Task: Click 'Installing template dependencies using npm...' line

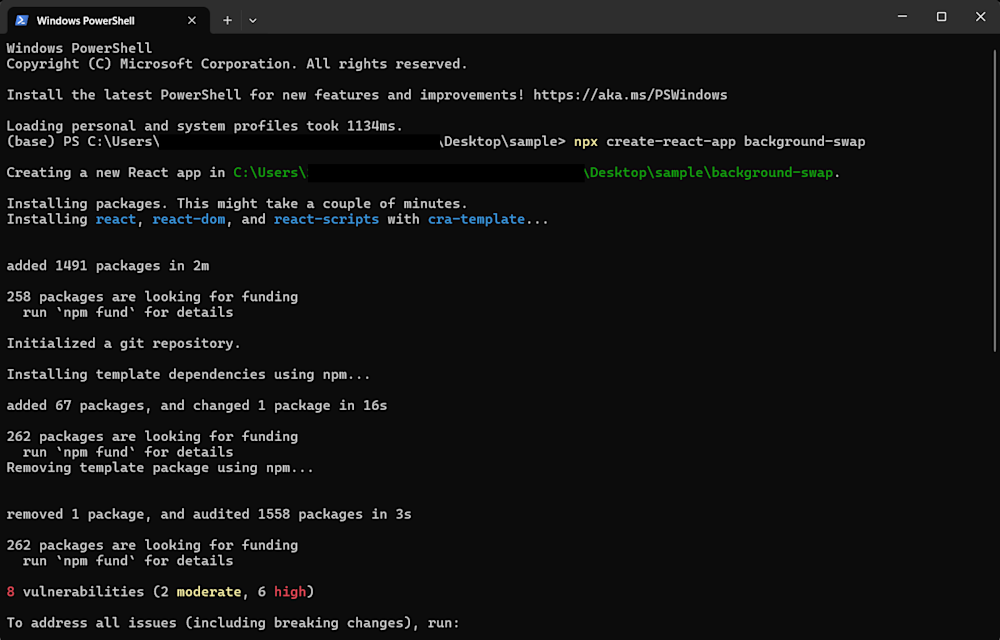Action: (x=188, y=375)
